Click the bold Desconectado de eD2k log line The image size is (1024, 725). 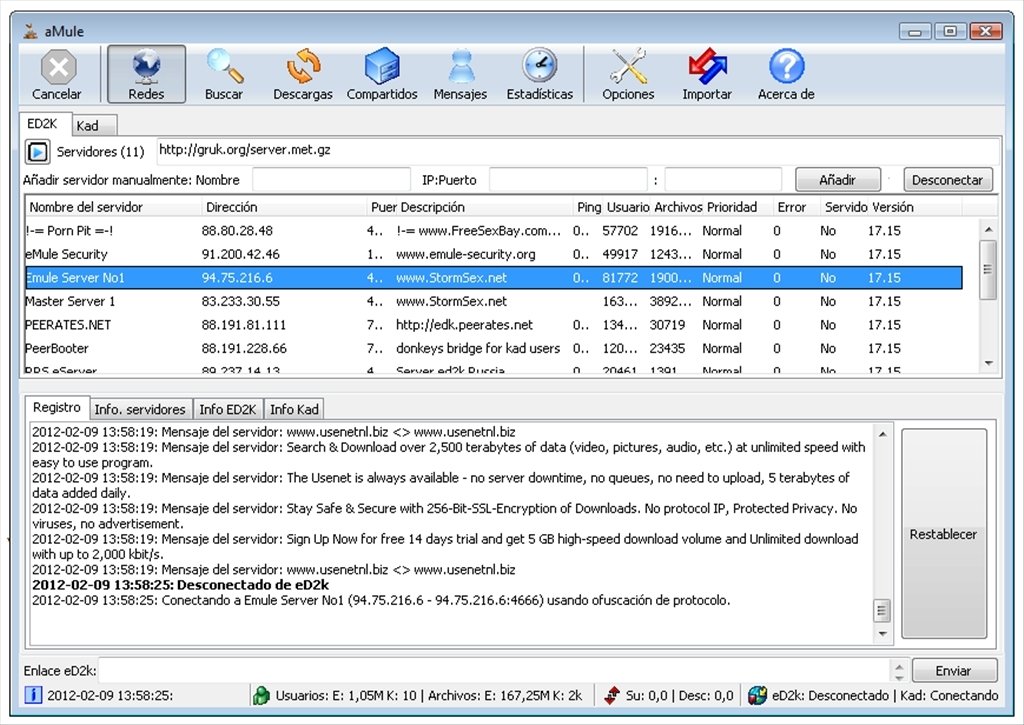point(180,585)
